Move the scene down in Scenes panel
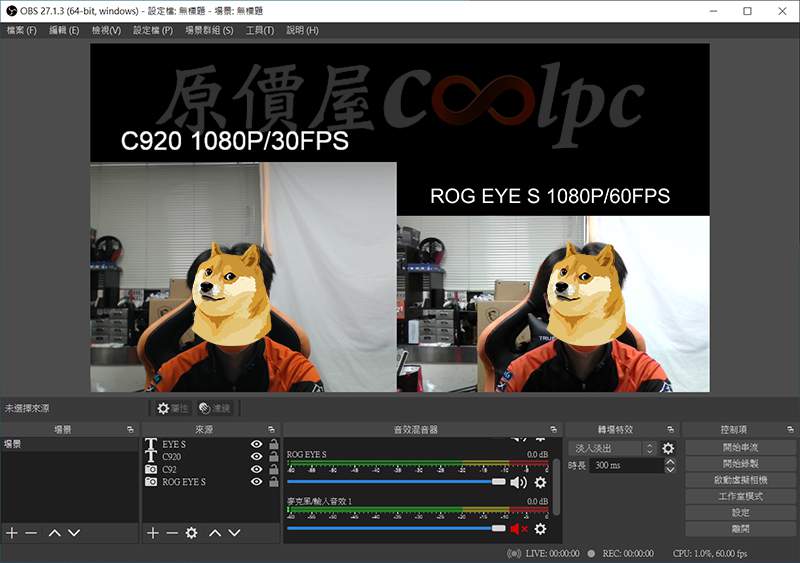 tap(74, 533)
